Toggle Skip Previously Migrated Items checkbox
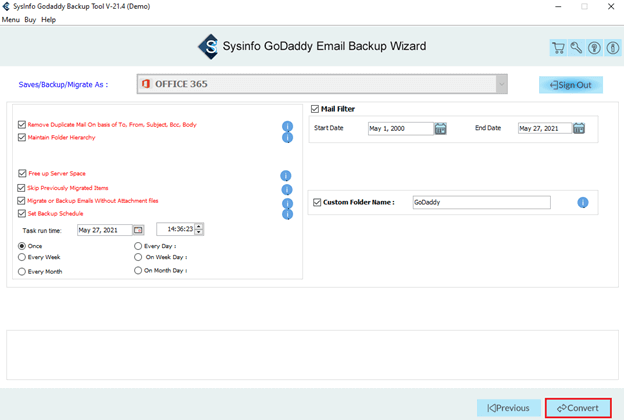 point(21,188)
